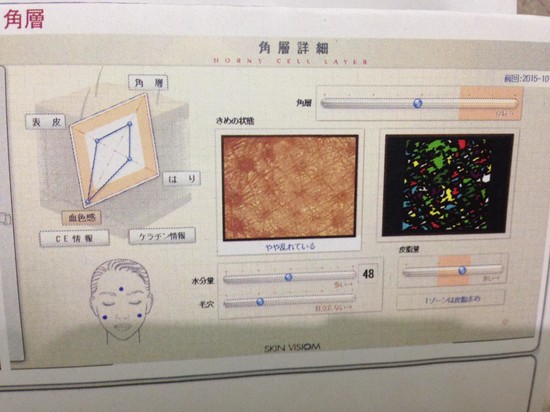The width and height of the screenshot is (550, 412).
Task: Open the はり label button
Action: point(182,179)
